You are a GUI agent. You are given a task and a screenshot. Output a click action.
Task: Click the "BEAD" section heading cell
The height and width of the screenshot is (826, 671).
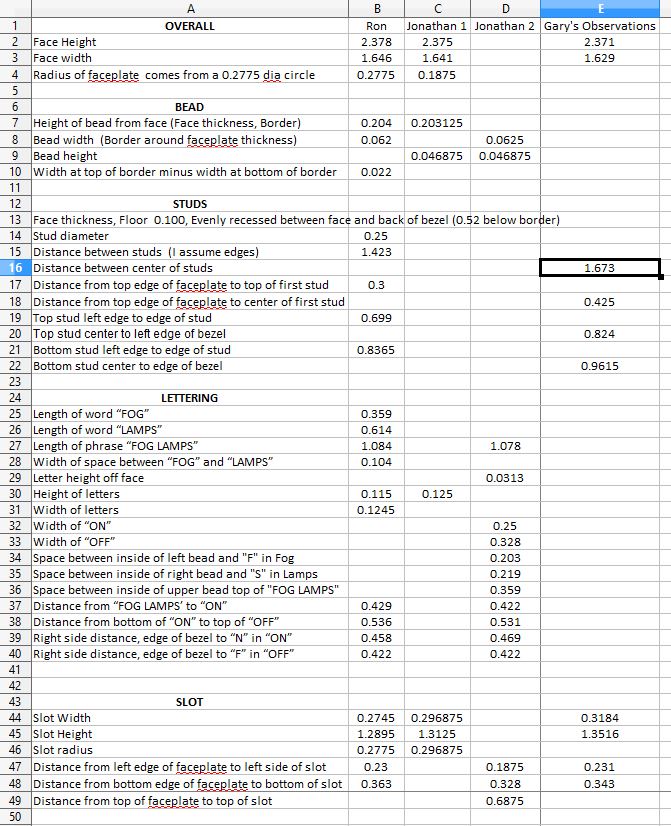pyautogui.click(x=189, y=106)
